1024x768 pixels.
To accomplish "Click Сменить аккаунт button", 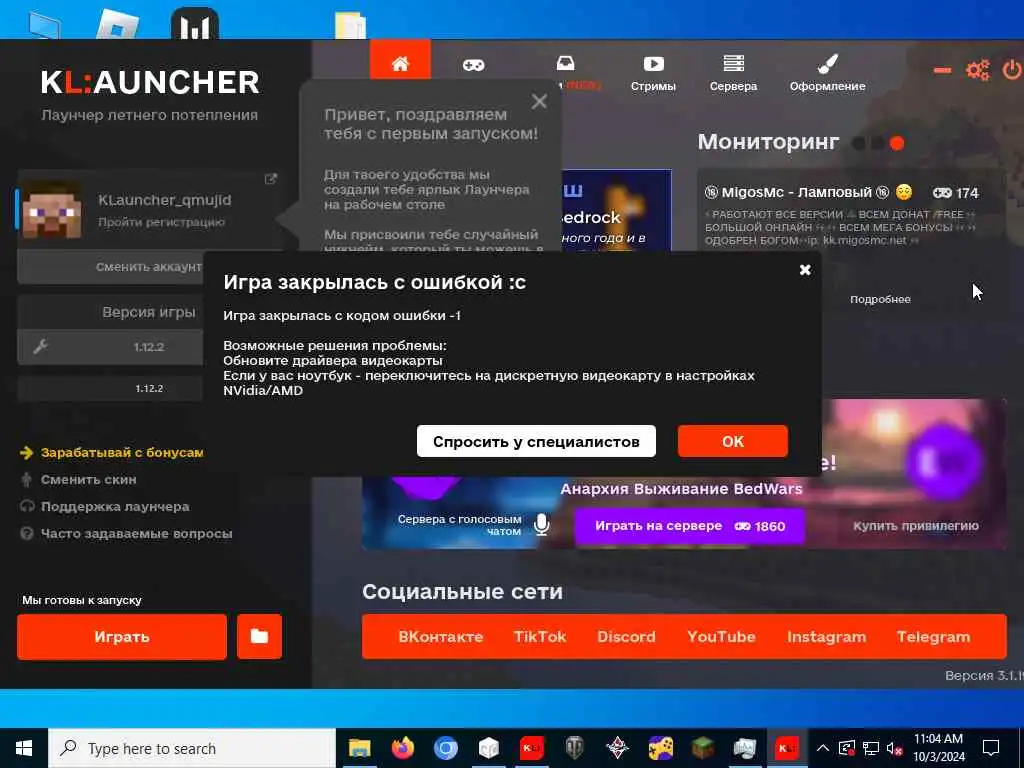I will 148,266.
